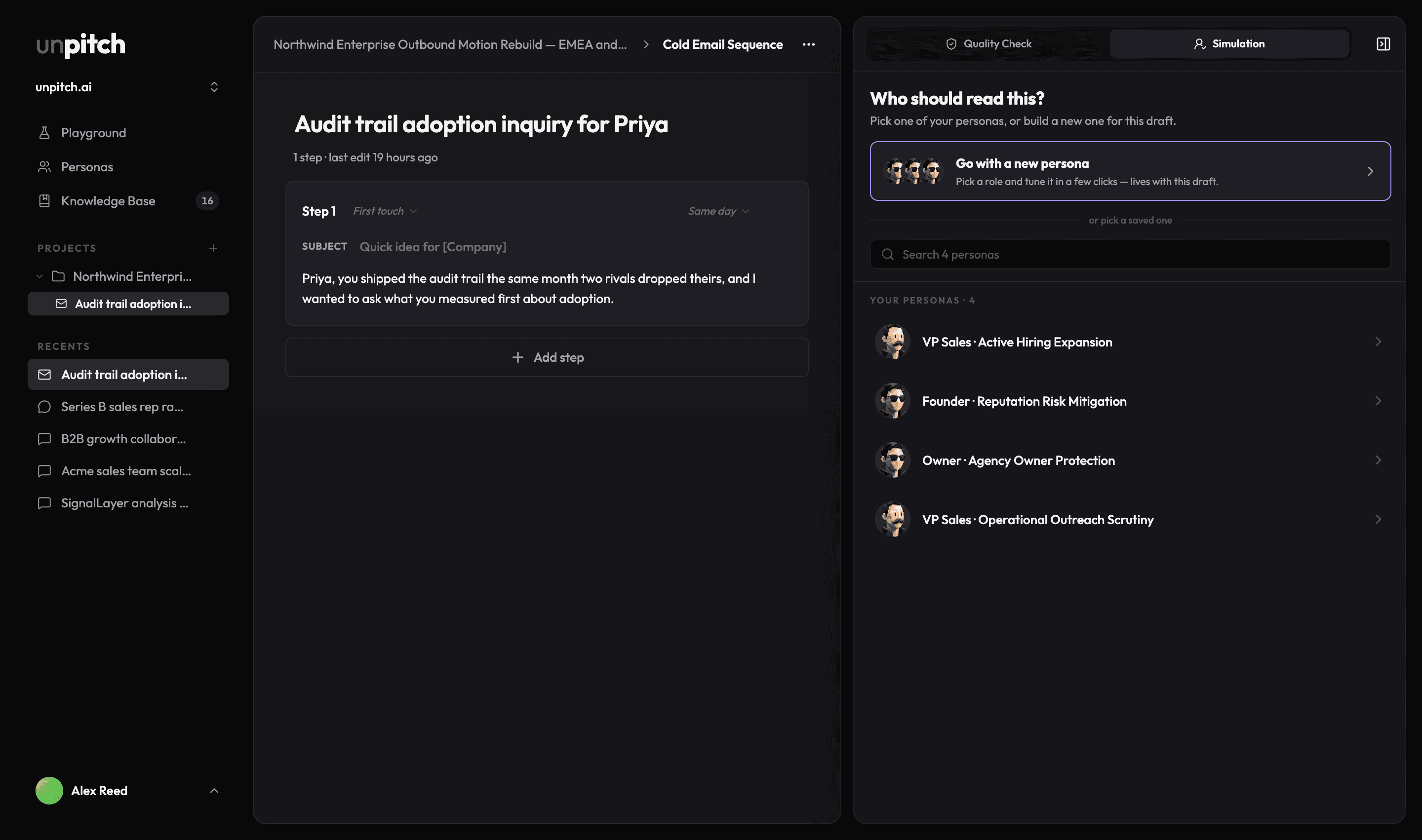Screen dimensions: 1422x840
Task: Open the Same day timing dropdown
Action: (x=718, y=211)
